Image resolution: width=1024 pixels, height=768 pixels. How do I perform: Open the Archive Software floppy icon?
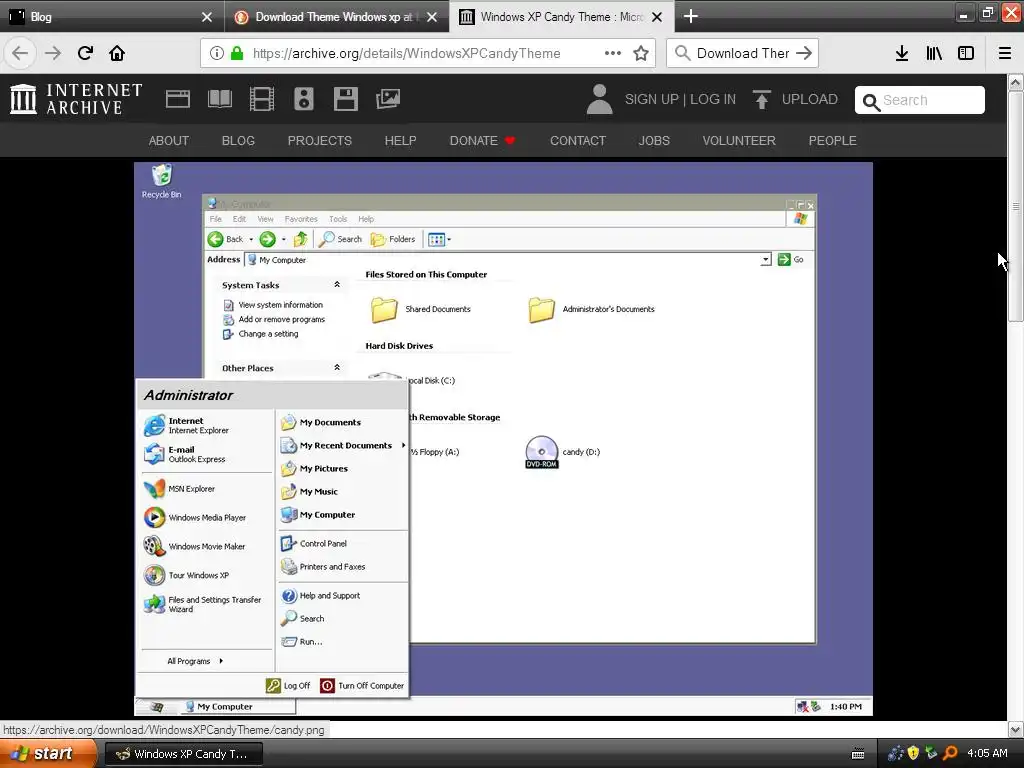point(345,99)
